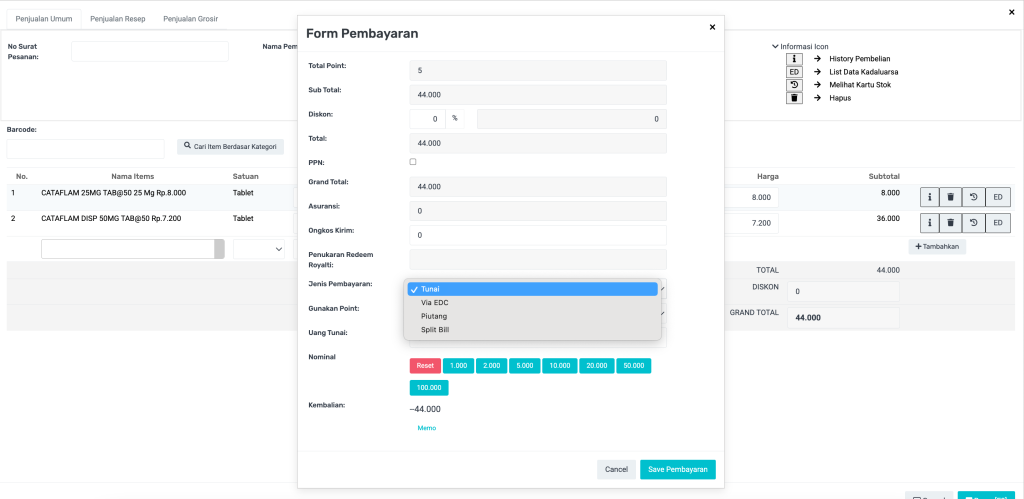Click info icon for CATAFLAM 25MG row
Screen dimensions: 1024x499
tap(930, 197)
